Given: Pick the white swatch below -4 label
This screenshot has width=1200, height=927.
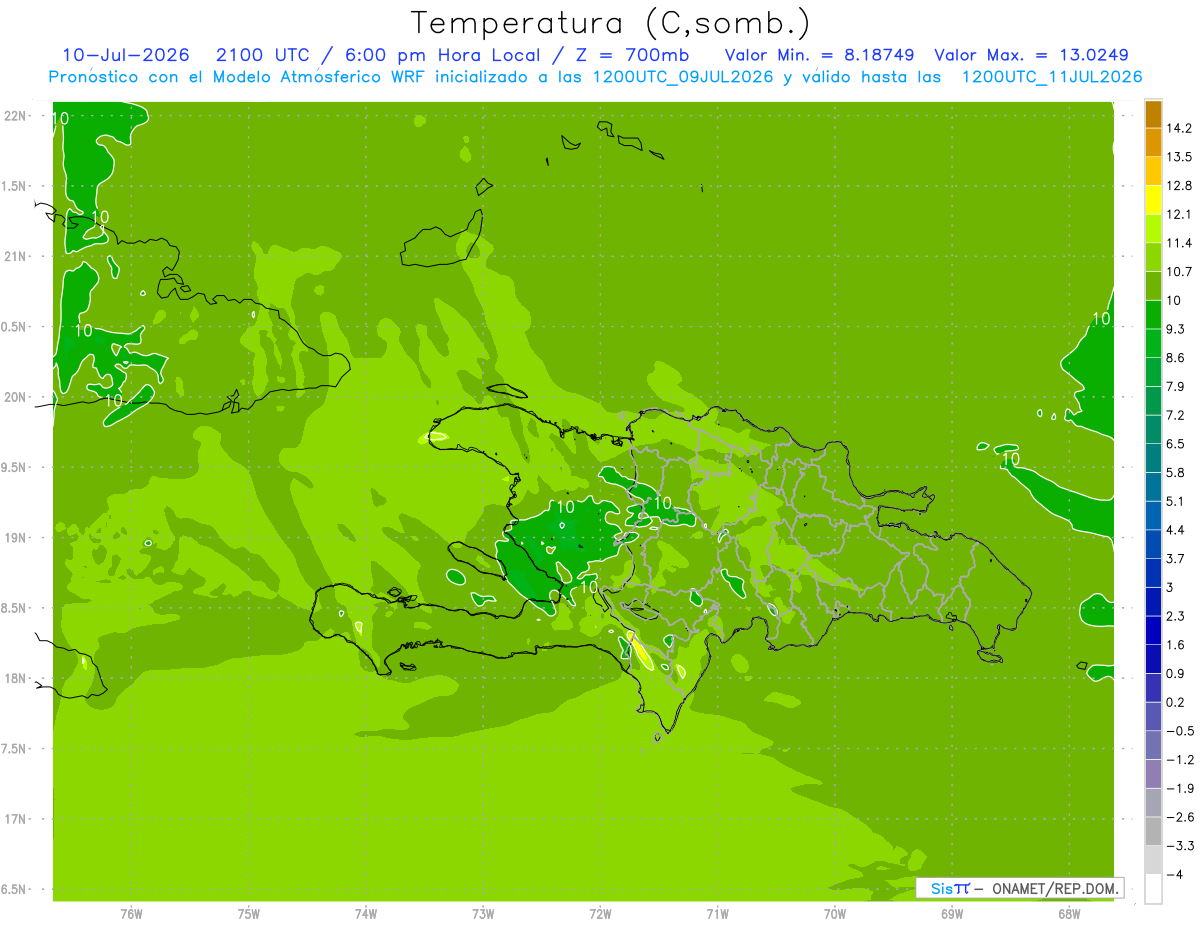Looking at the screenshot, I should click(x=1153, y=888).
